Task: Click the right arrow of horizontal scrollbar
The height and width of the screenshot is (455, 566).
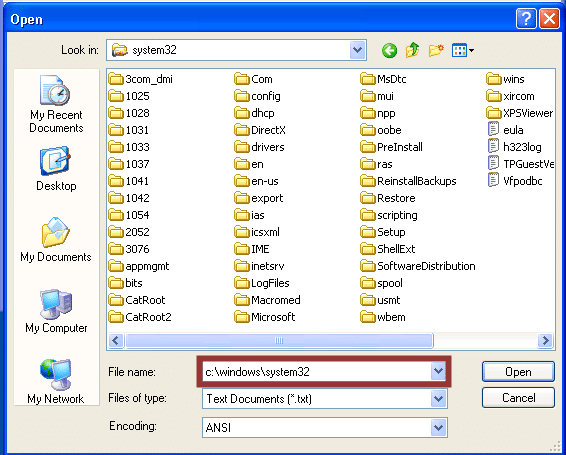Action: tap(545, 341)
